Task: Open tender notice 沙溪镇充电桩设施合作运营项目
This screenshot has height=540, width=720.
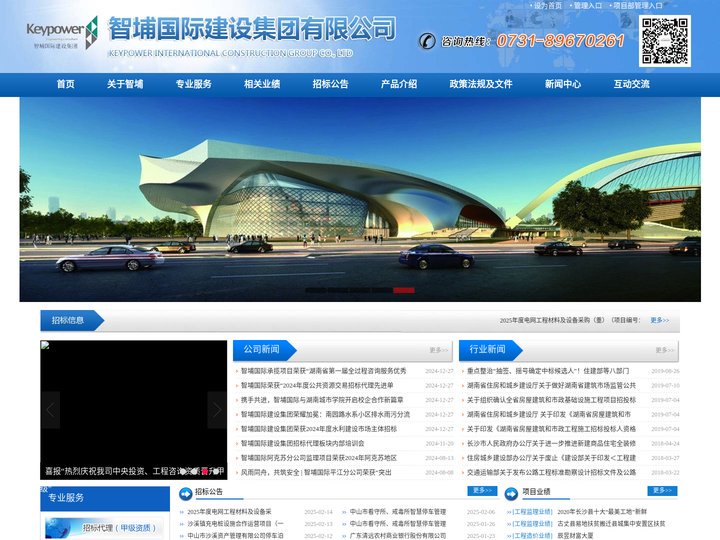Action: pyautogui.click(x=236, y=524)
